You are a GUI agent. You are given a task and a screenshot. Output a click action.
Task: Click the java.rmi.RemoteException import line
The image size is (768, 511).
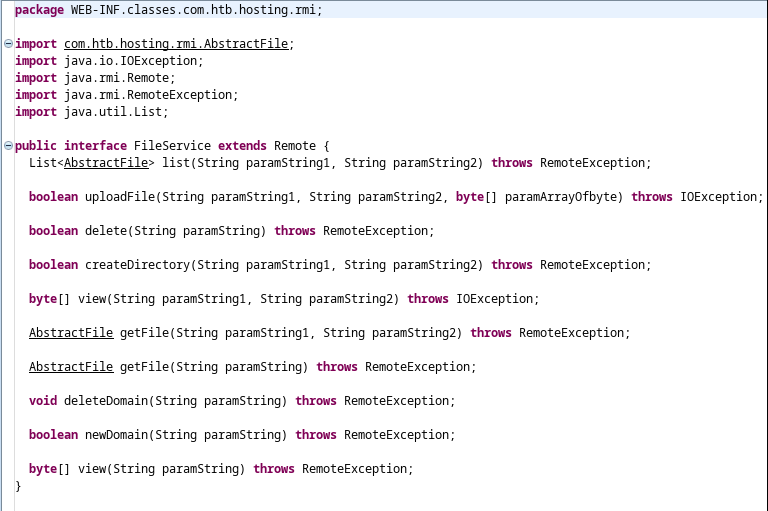pyautogui.click(x=151, y=95)
